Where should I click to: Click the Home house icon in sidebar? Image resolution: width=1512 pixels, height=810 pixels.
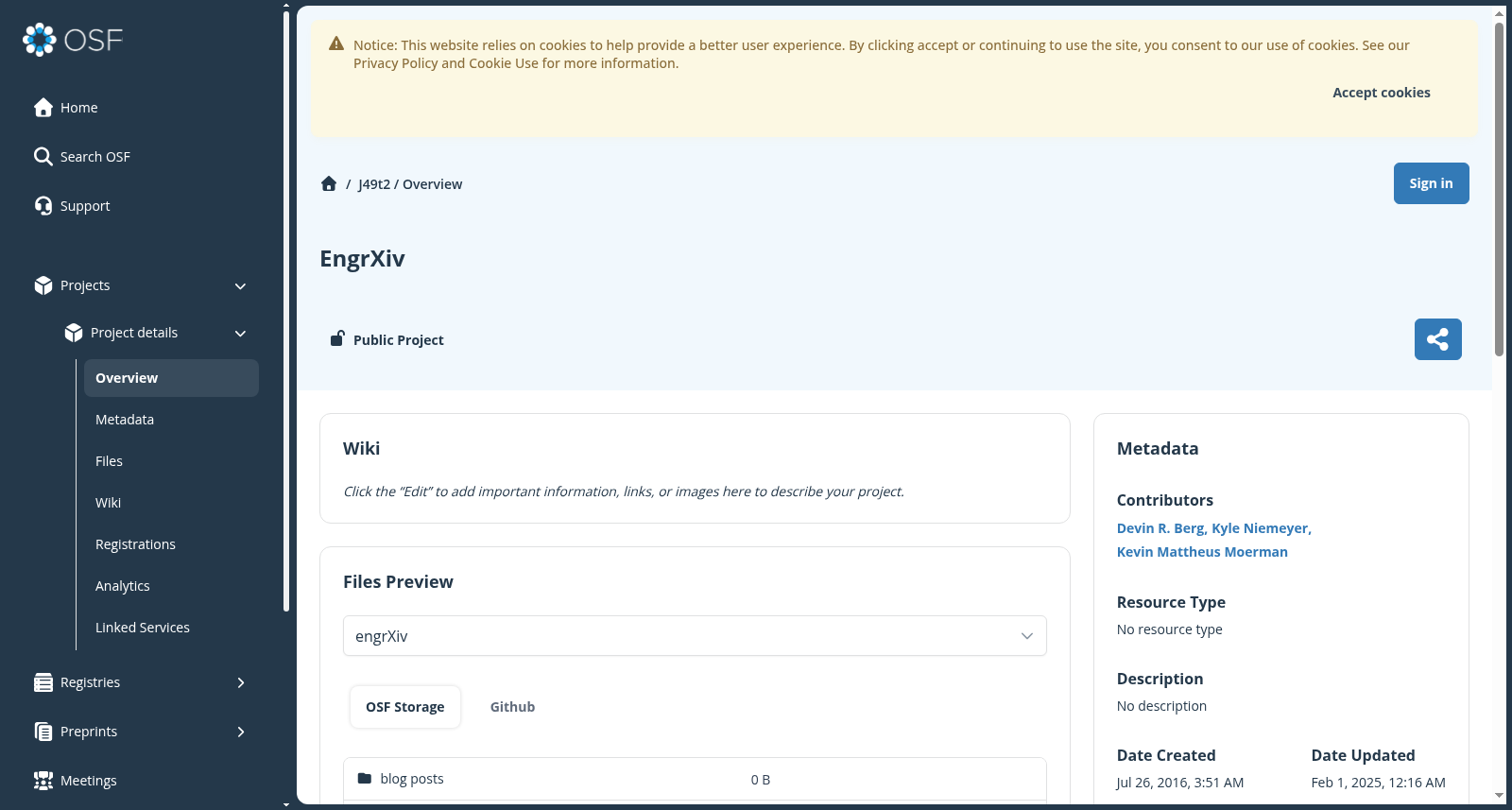(x=43, y=108)
